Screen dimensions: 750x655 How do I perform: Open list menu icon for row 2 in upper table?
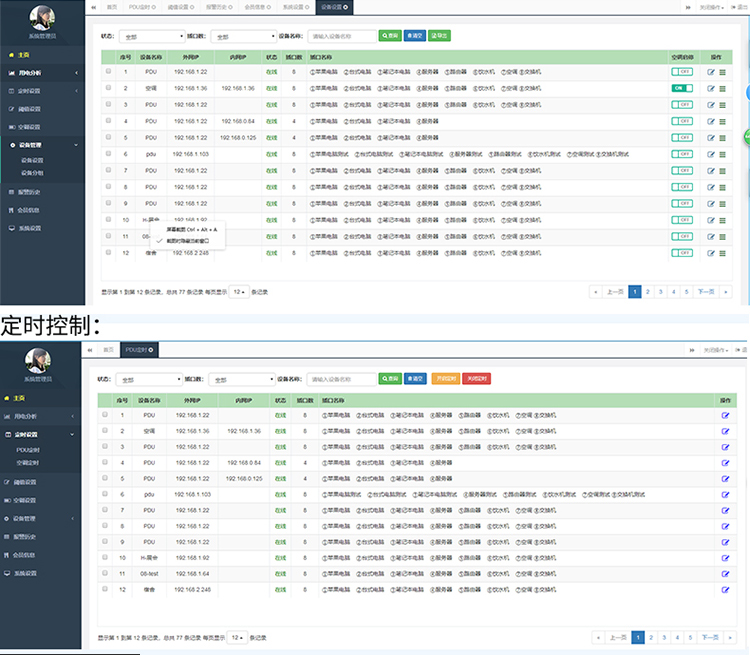[x=722, y=88]
